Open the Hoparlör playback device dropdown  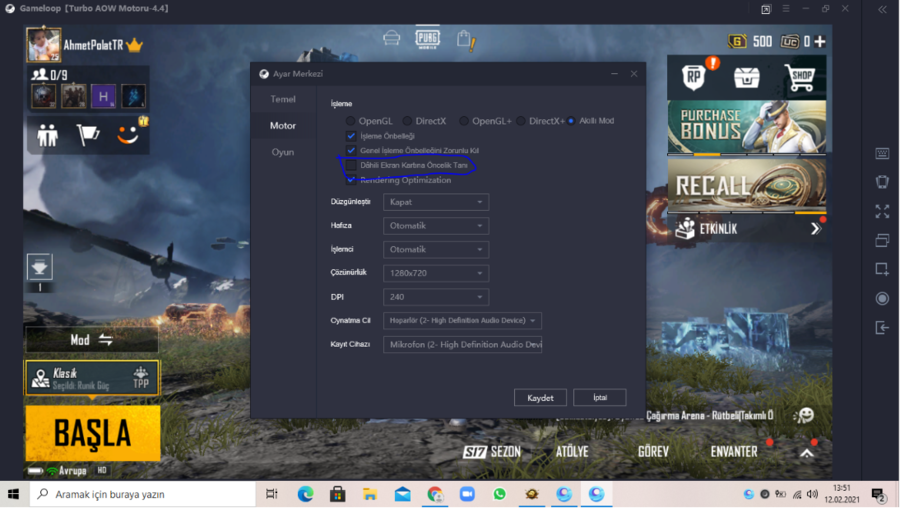pyautogui.click(x=462, y=320)
